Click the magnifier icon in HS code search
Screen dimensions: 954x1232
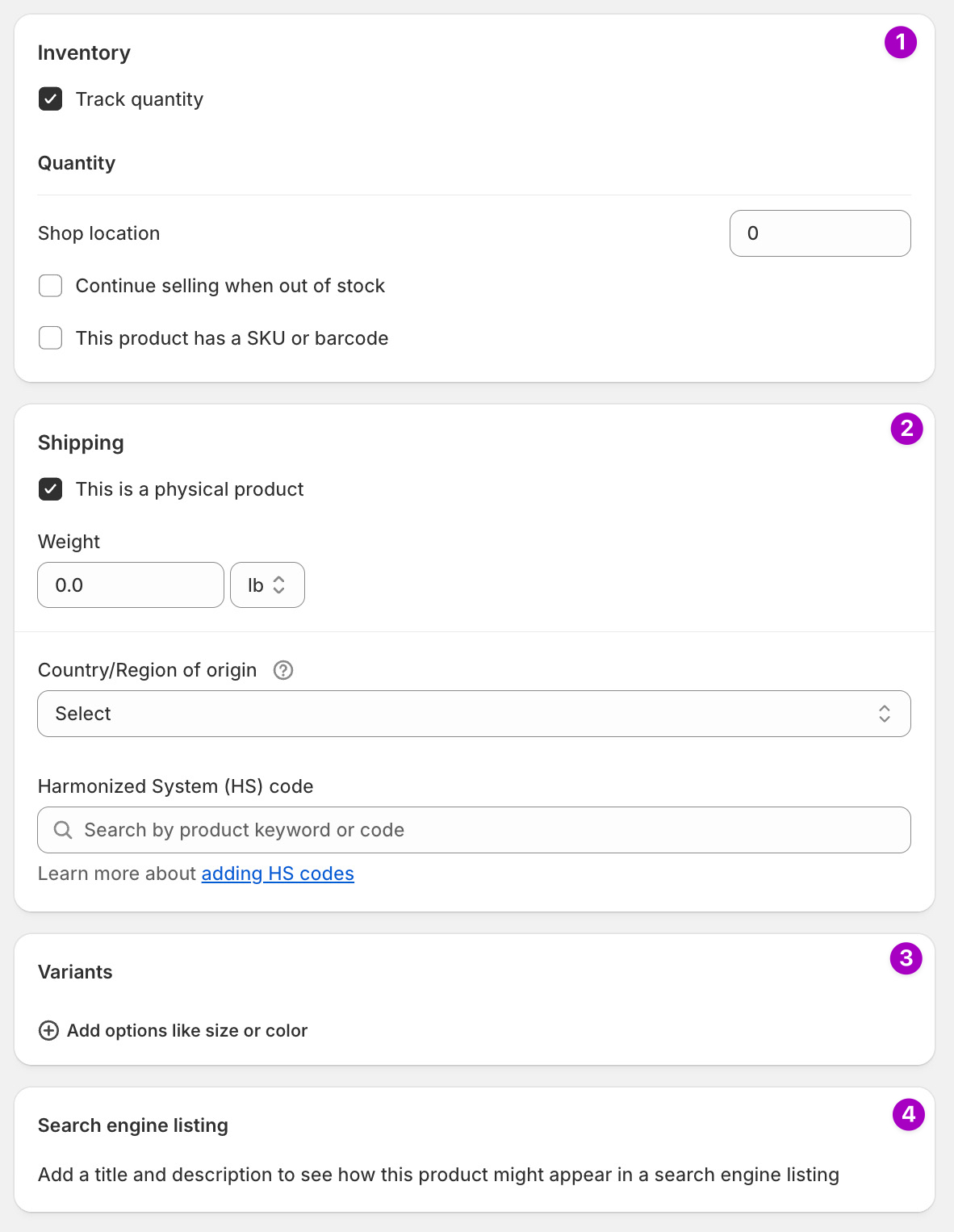pos(63,830)
